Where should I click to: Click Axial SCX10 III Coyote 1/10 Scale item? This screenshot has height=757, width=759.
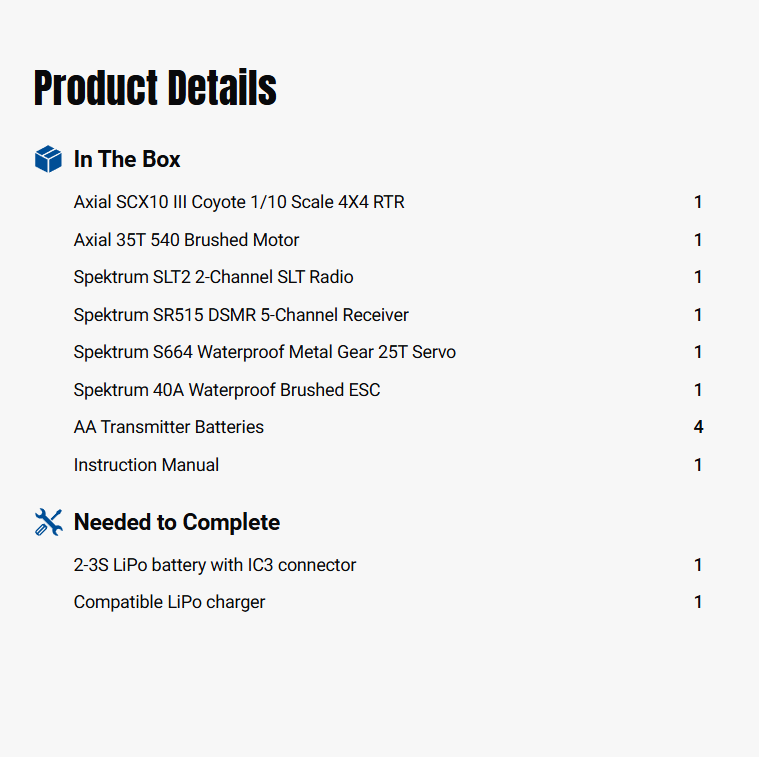239,202
